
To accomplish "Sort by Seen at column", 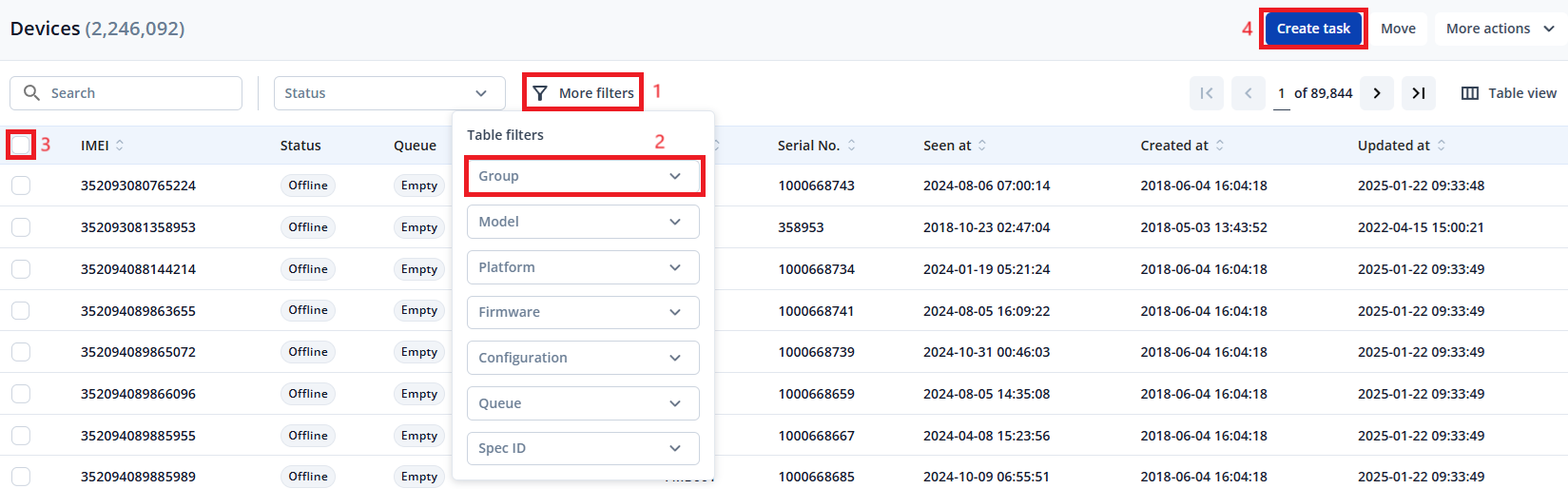I will (982, 146).
